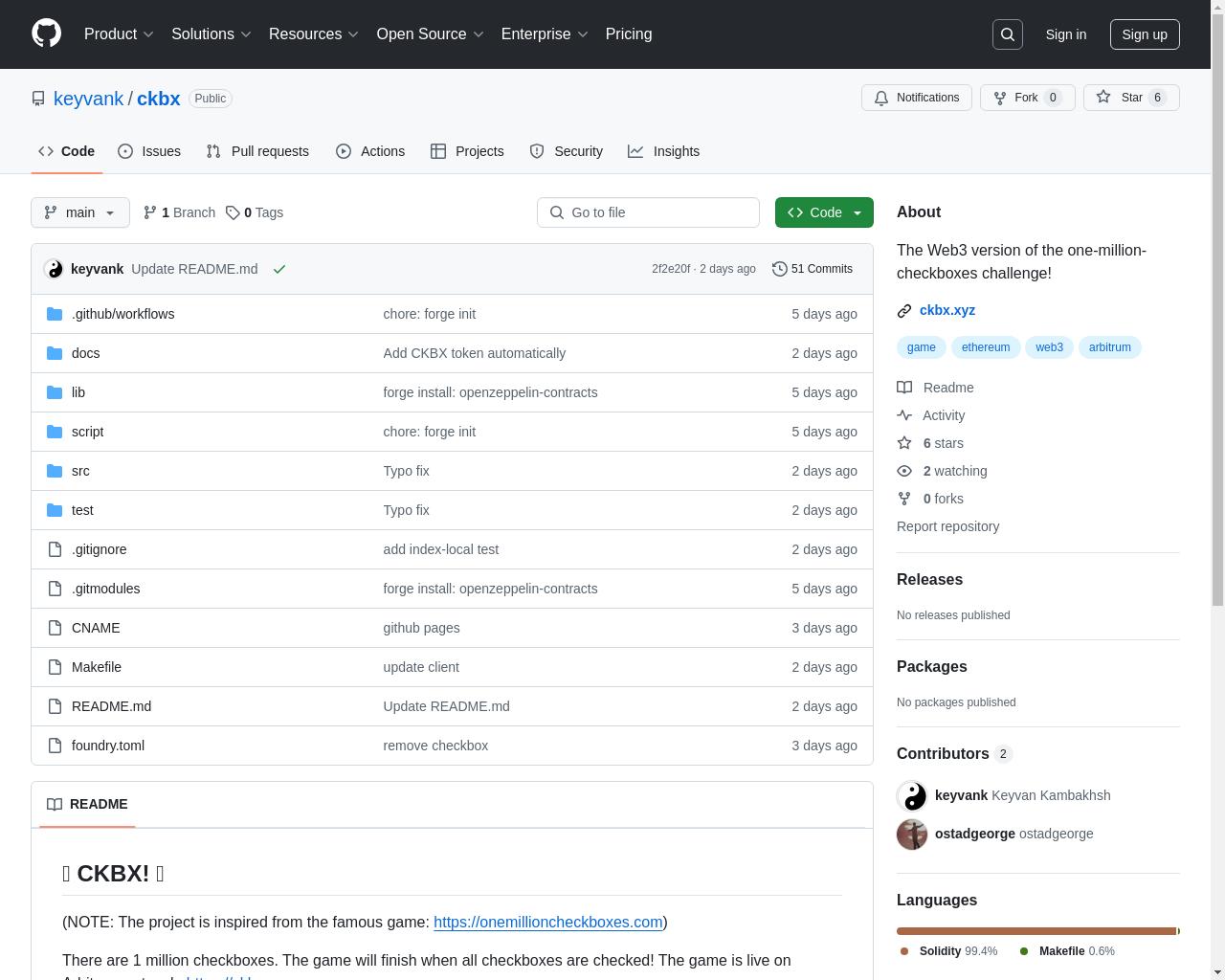Click the eye icon next to 2 watching
The width and height of the screenshot is (1225, 980).
pos(904,471)
